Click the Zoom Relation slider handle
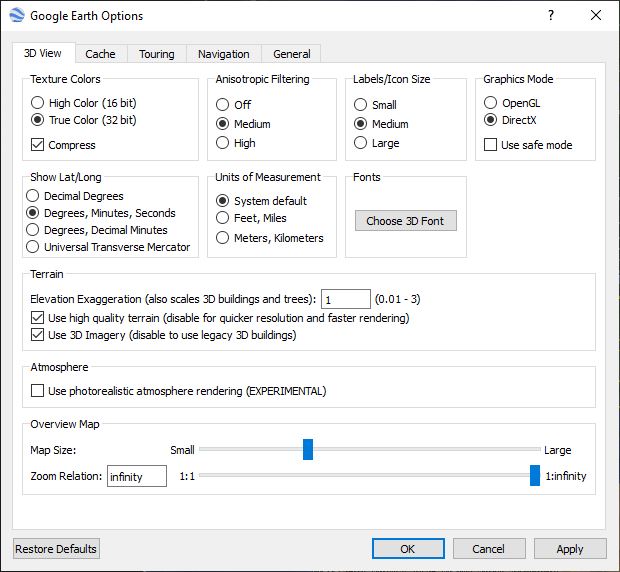This screenshot has width=620, height=572. (x=535, y=476)
